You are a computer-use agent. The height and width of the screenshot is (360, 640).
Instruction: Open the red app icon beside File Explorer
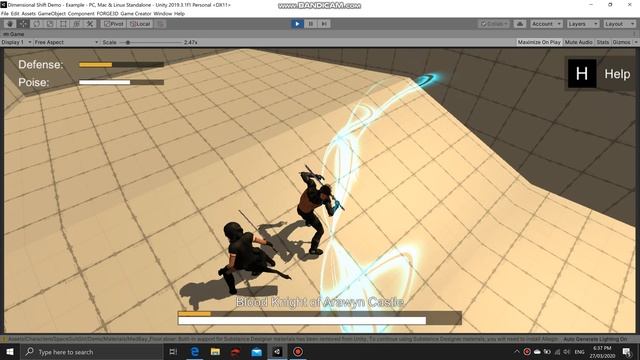point(236,351)
